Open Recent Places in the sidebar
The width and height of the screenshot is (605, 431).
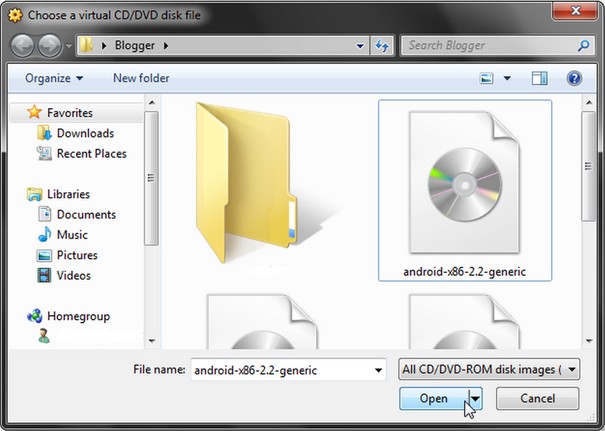coord(91,154)
